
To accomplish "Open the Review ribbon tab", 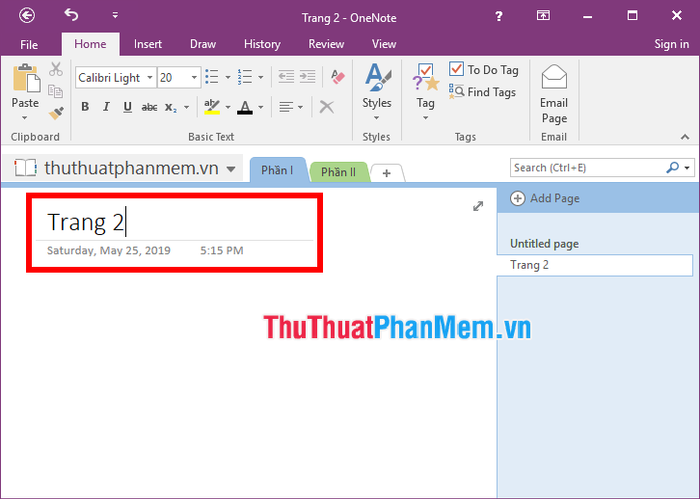I will (x=326, y=44).
